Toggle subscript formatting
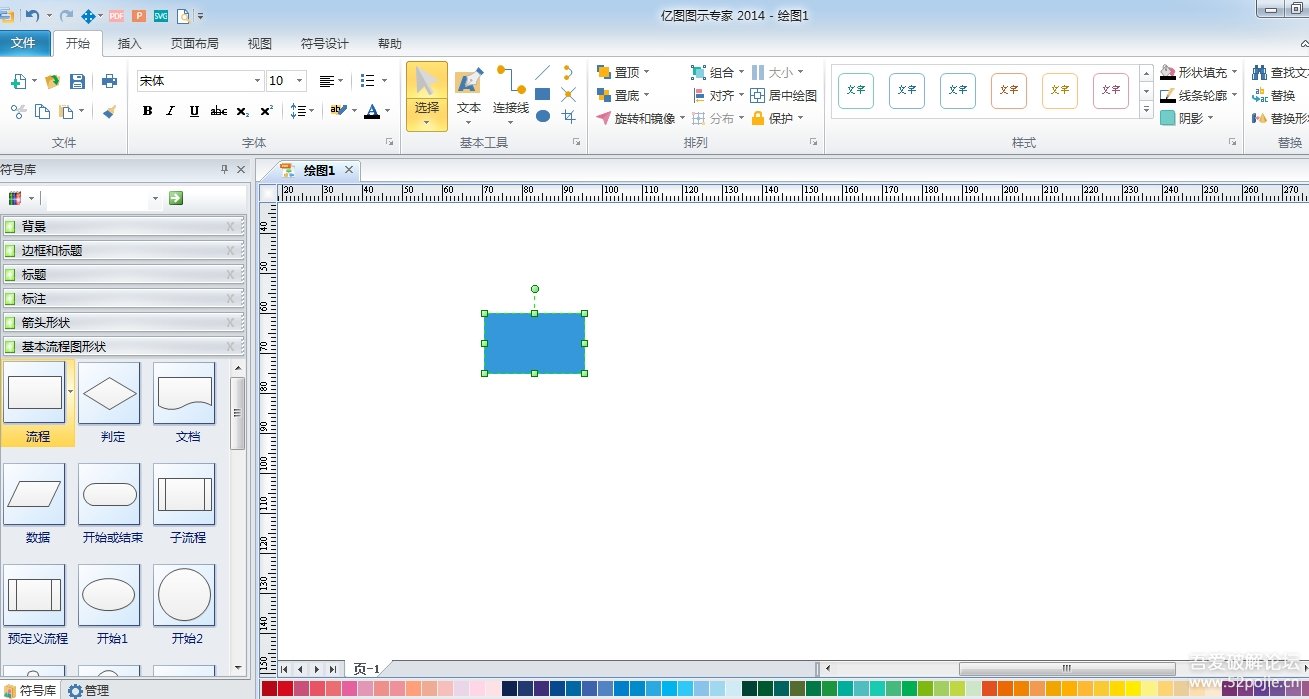This screenshot has width=1309, height=699. pyautogui.click(x=242, y=111)
